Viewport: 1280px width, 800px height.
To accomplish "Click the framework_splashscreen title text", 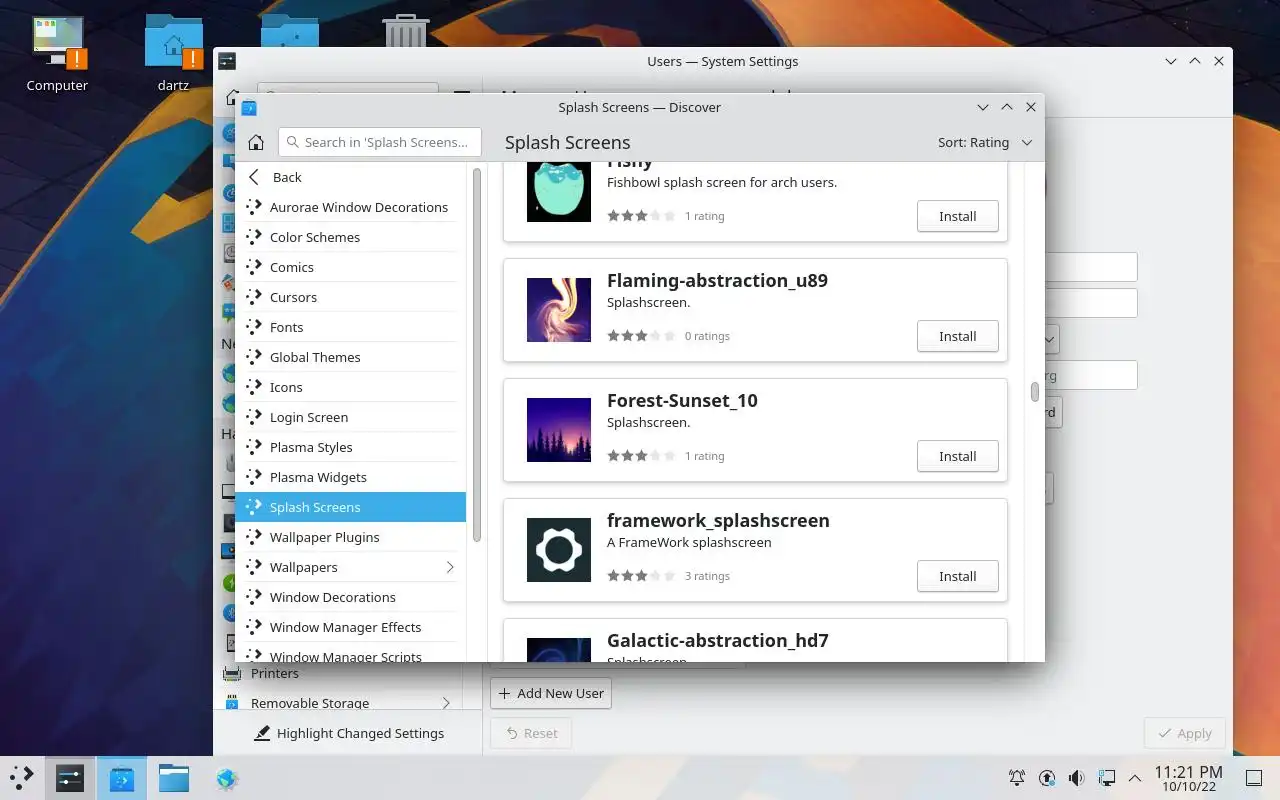I will click(718, 520).
